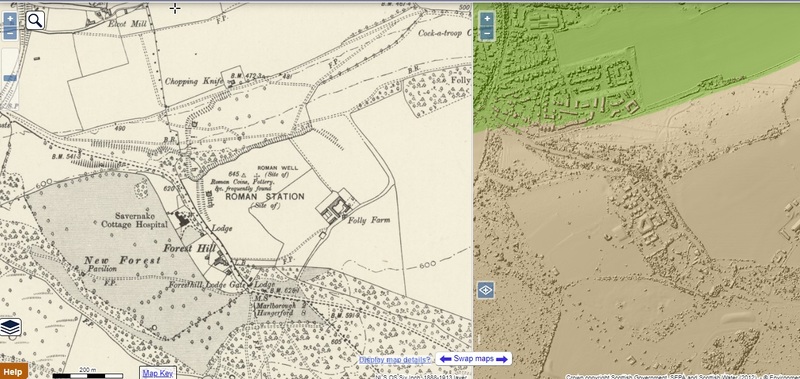
Task: Click the Swap maps button label
Action: (x=473, y=359)
